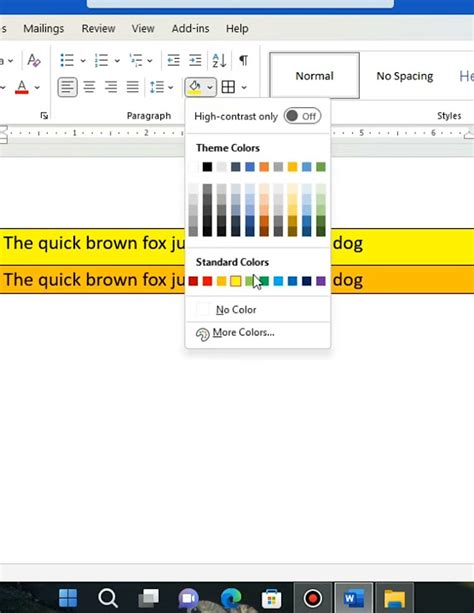
Task: Click the Increase Indent icon
Action: point(195,60)
